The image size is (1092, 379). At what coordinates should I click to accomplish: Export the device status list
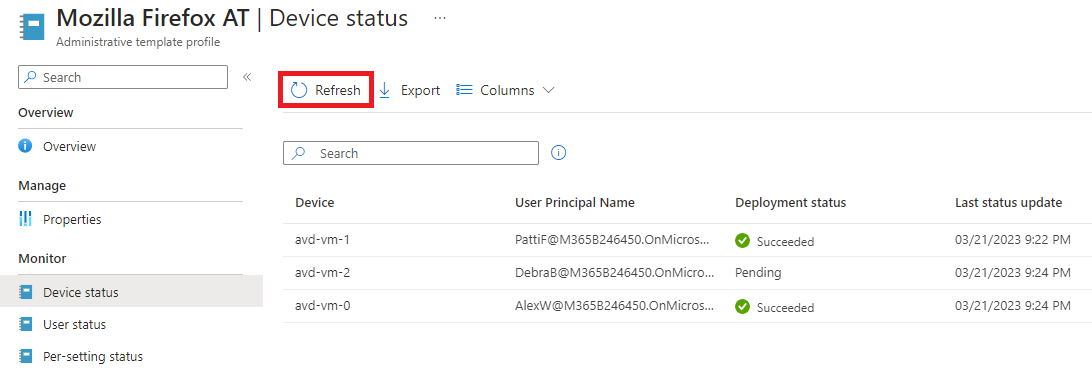(x=410, y=90)
